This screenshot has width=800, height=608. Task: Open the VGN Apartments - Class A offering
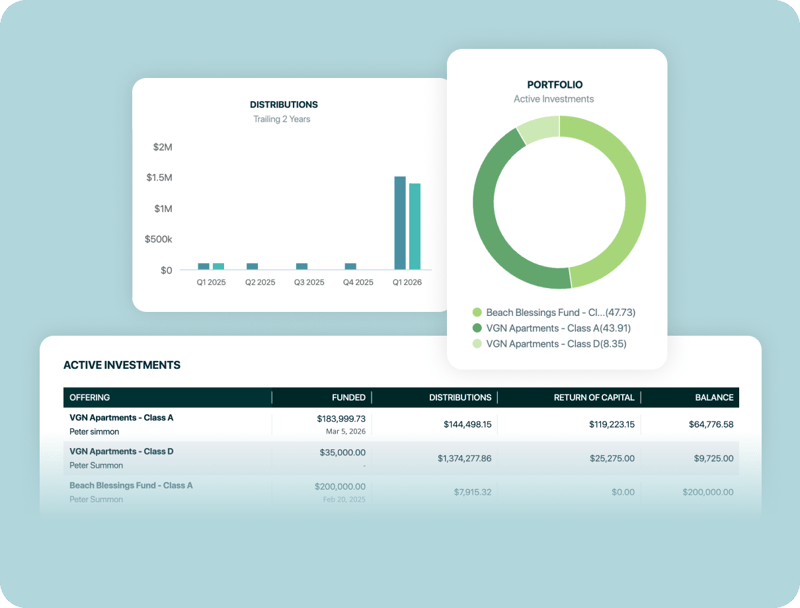[121, 418]
